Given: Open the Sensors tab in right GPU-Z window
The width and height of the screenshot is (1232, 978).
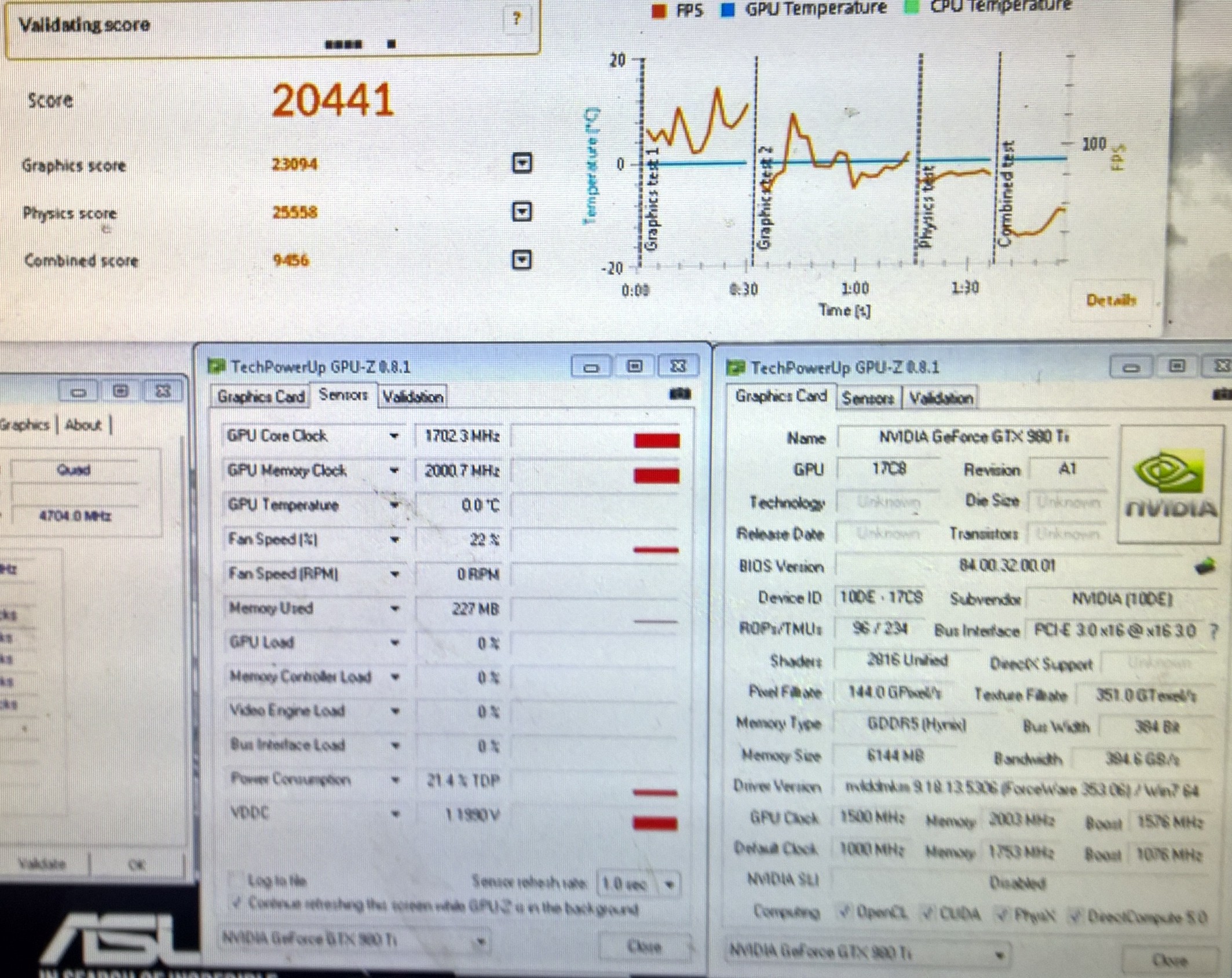Looking at the screenshot, I should coord(867,398).
